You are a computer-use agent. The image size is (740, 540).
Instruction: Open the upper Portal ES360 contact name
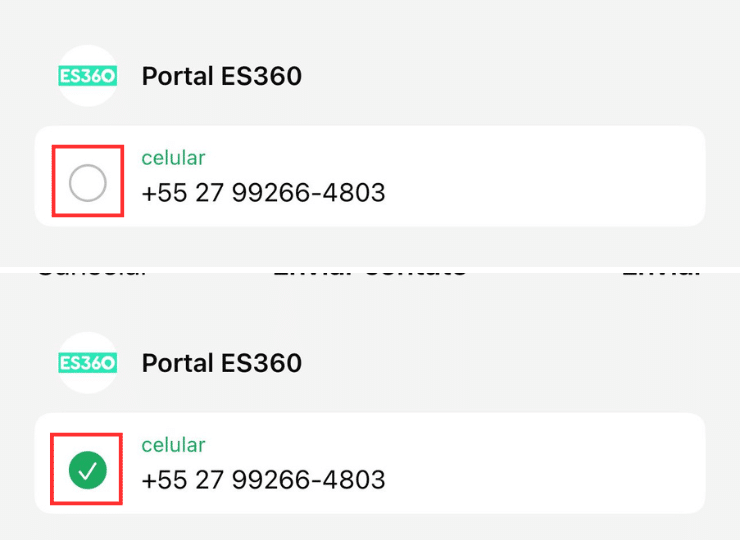tap(221, 76)
